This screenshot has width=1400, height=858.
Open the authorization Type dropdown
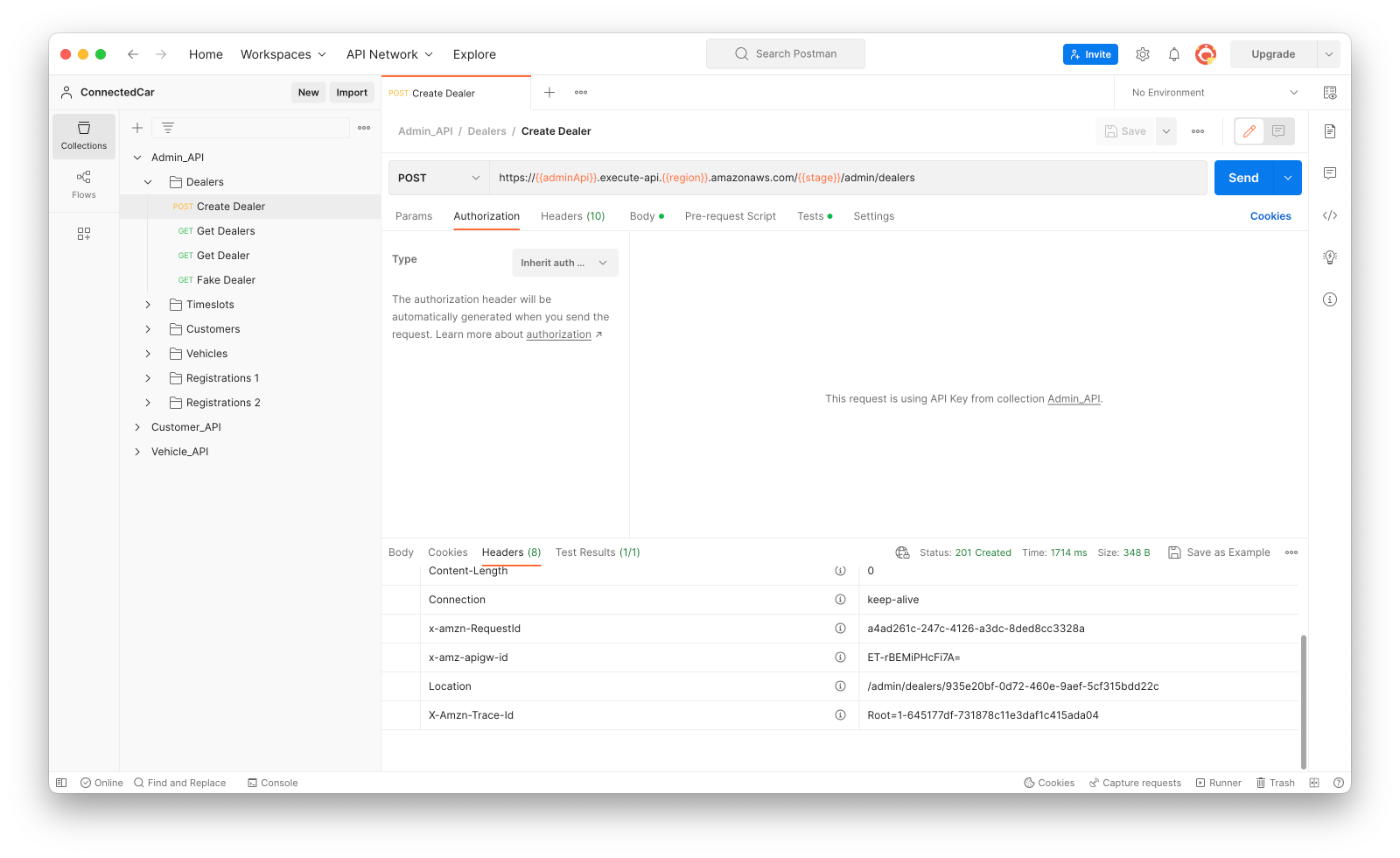(x=565, y=263)
